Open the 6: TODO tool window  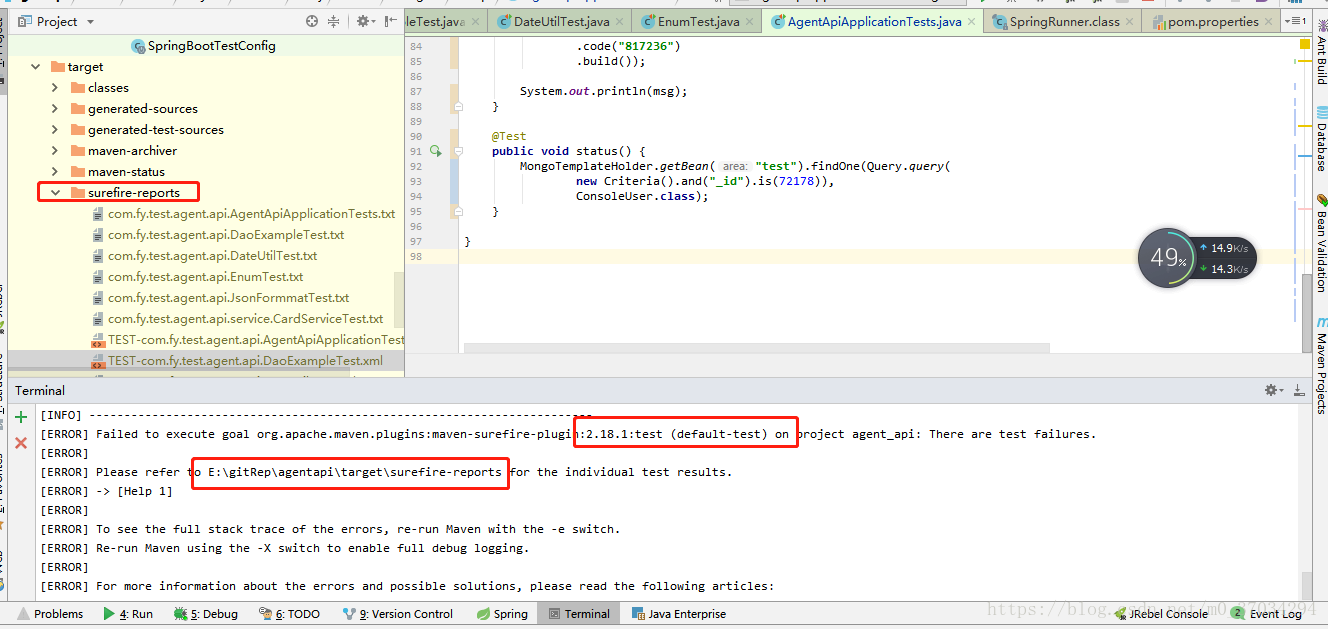coord(290,614)
